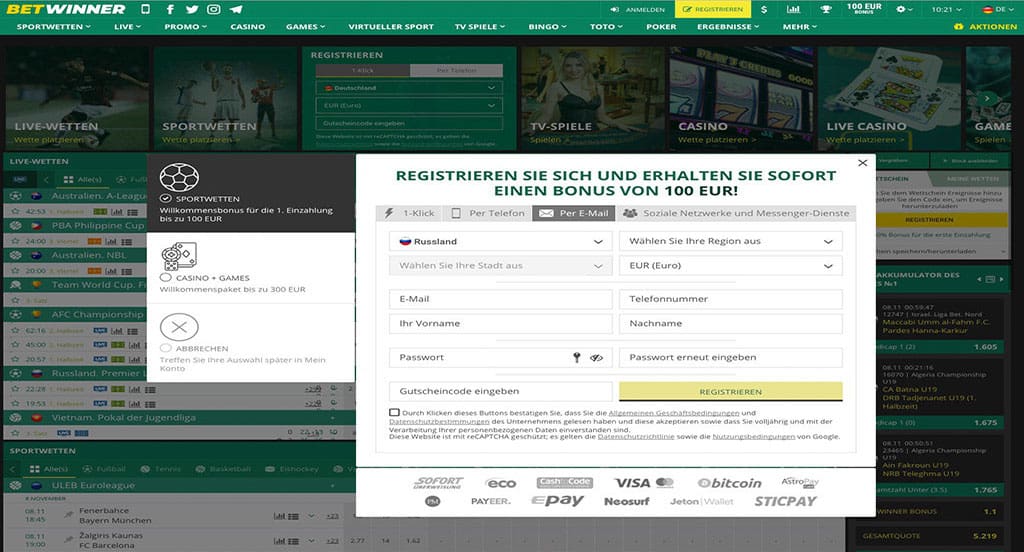Open the Datenschutzbestimmungen link
This screenshot has width=1024, height=552.
point(439,421)
